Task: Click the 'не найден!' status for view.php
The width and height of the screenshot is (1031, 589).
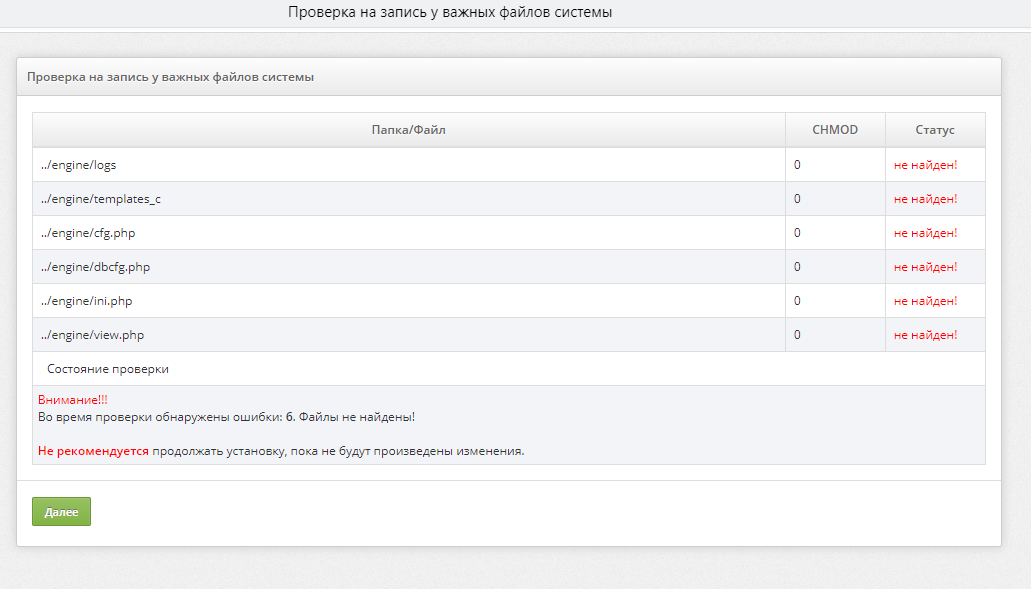Action: [925, 335]
